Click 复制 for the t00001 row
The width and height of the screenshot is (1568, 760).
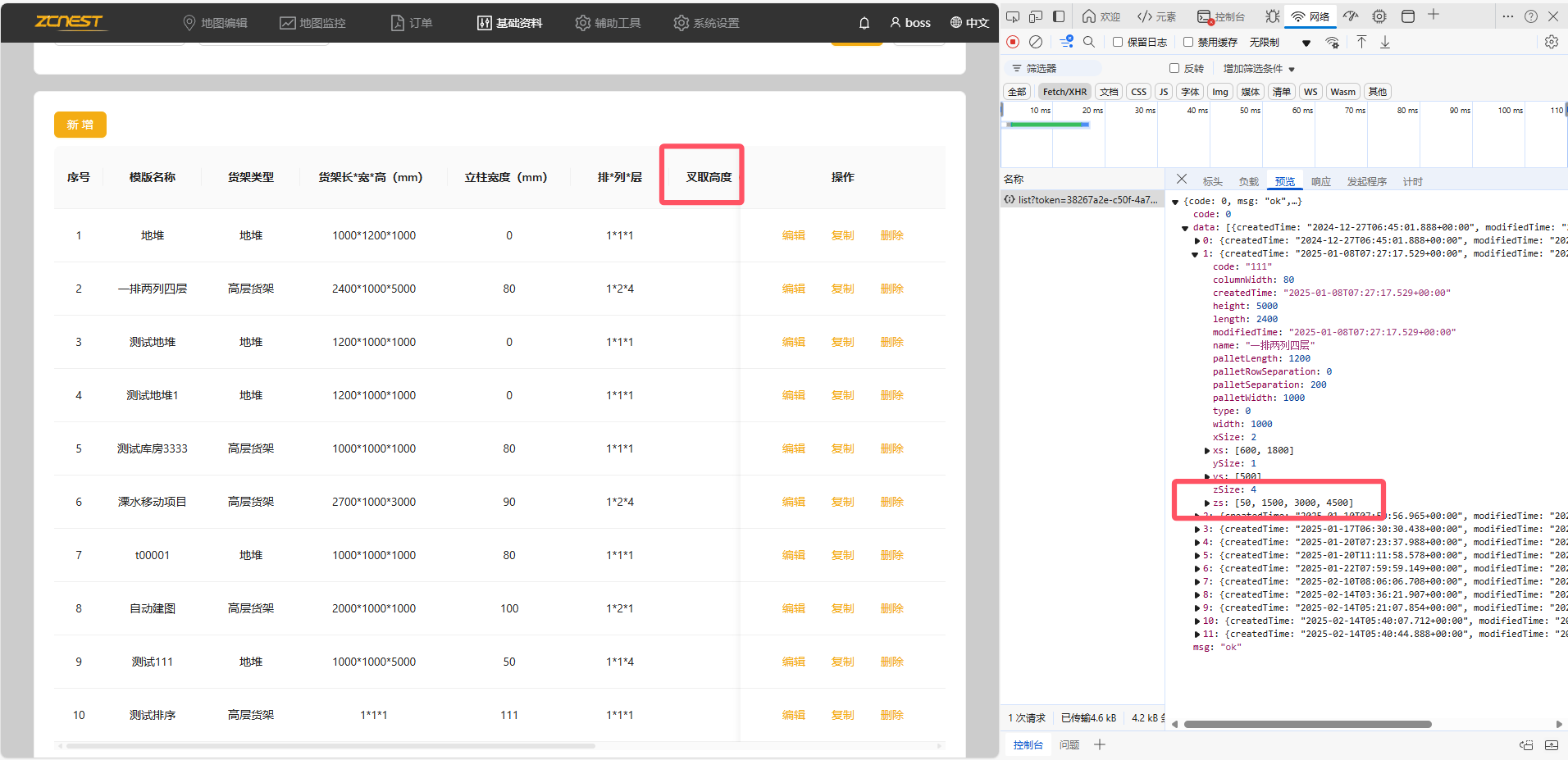pos(843,555)
